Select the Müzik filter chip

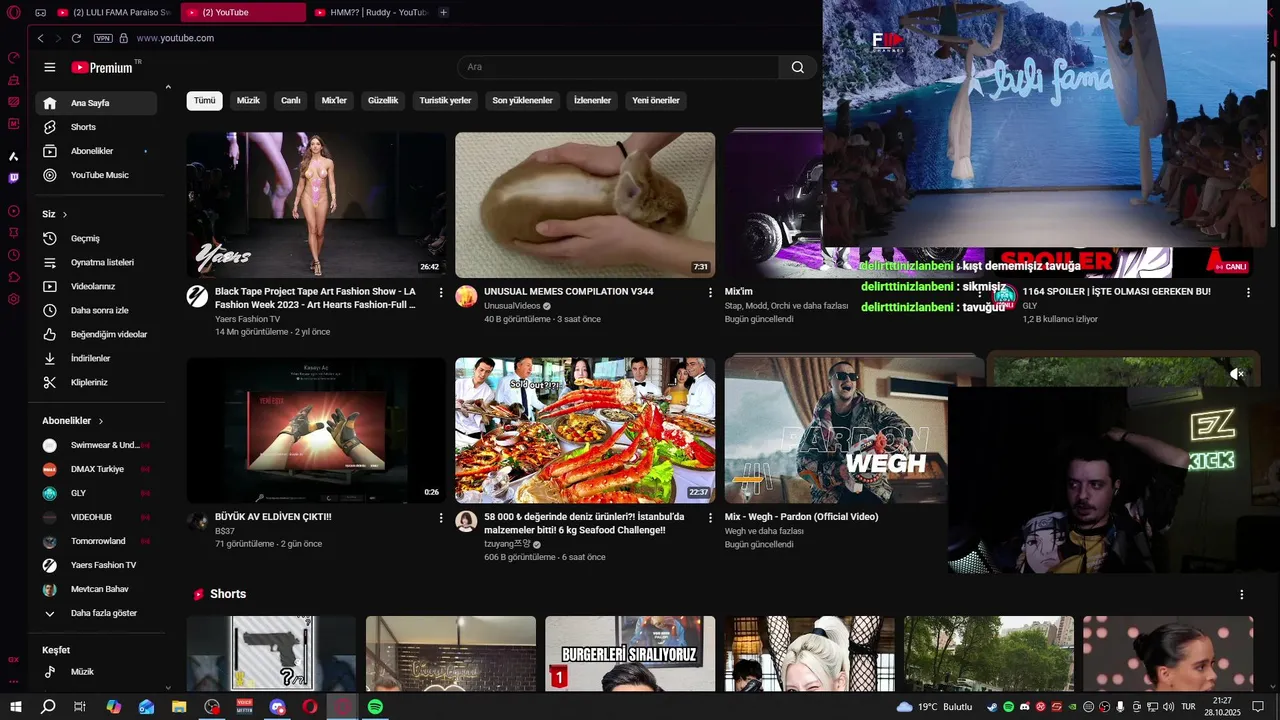click(248, 100)
